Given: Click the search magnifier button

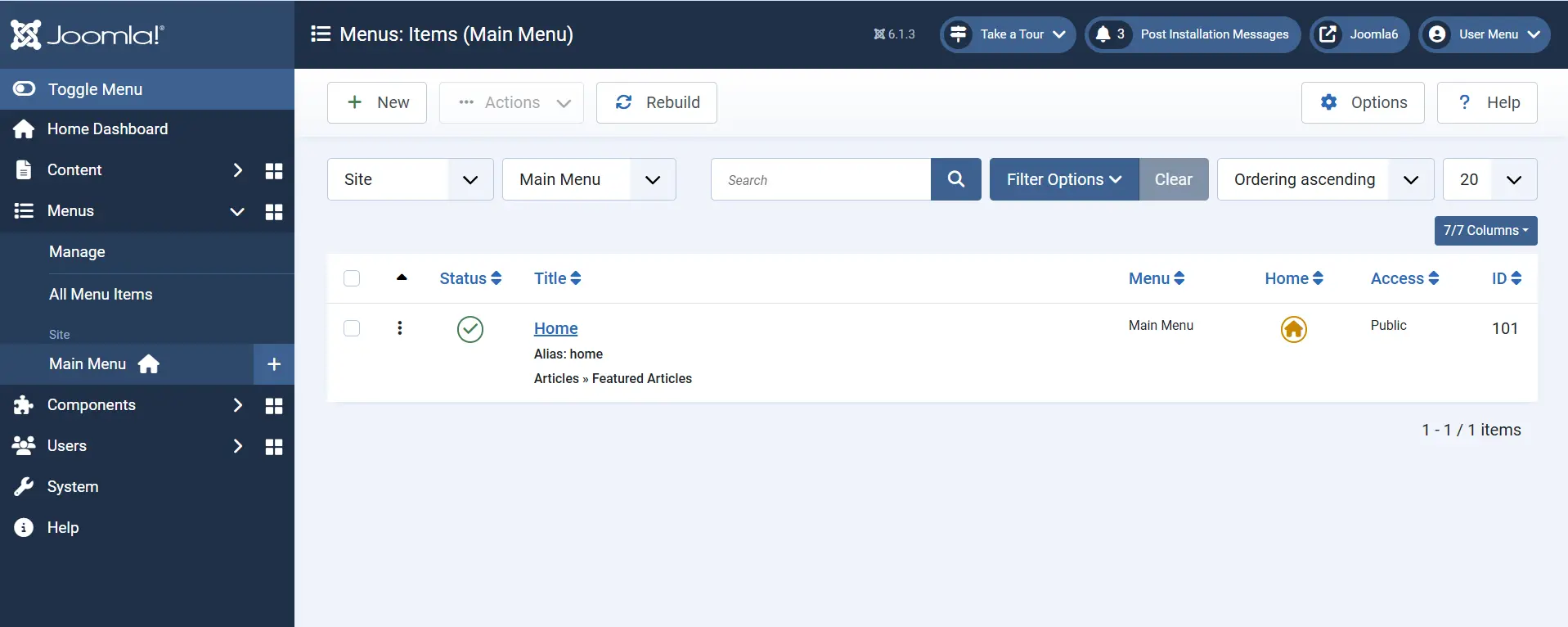Looking at the screenshot, I should [x=956, y=179].
